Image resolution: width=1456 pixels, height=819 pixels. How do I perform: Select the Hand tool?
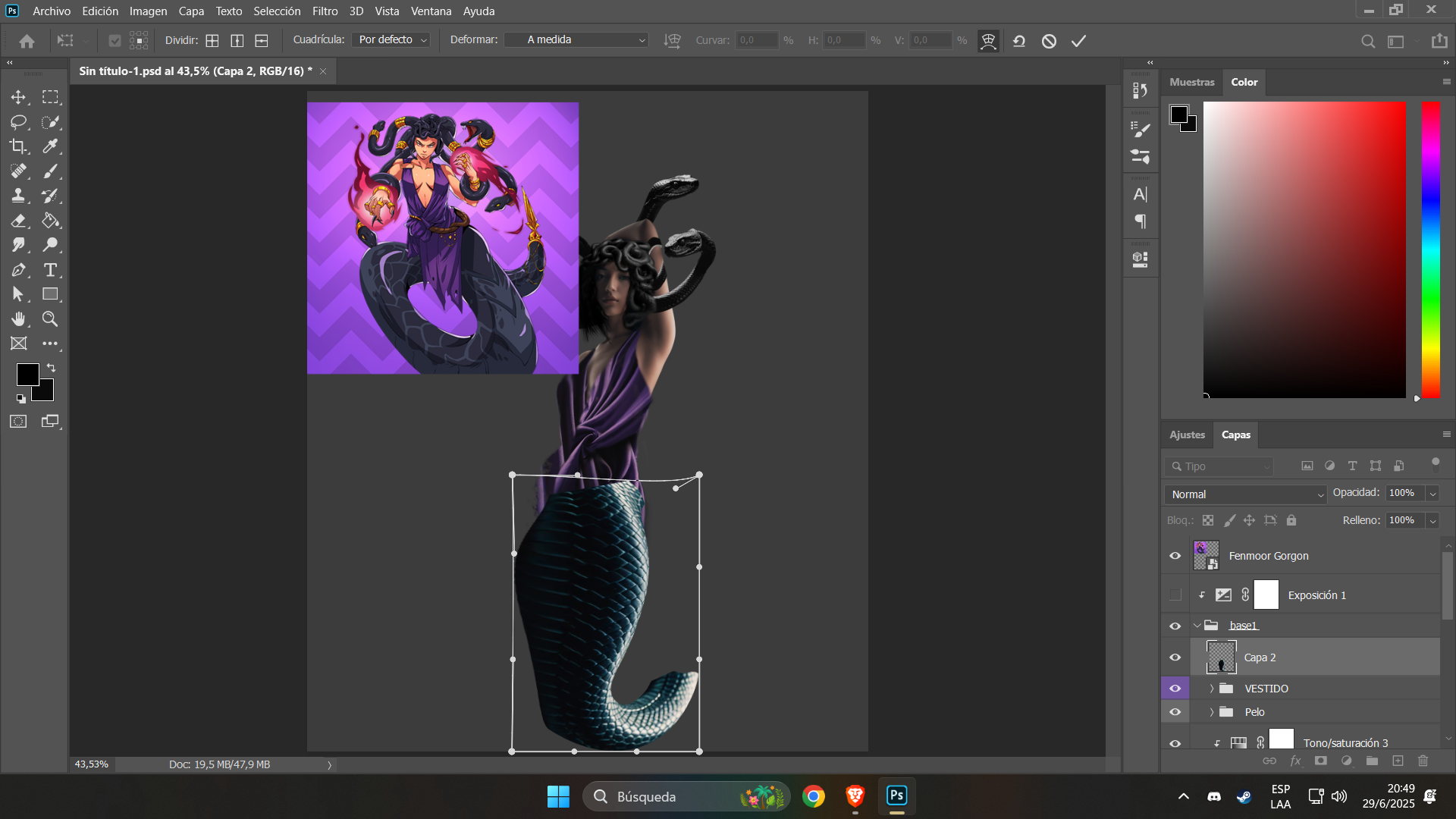tap(18, 319)
